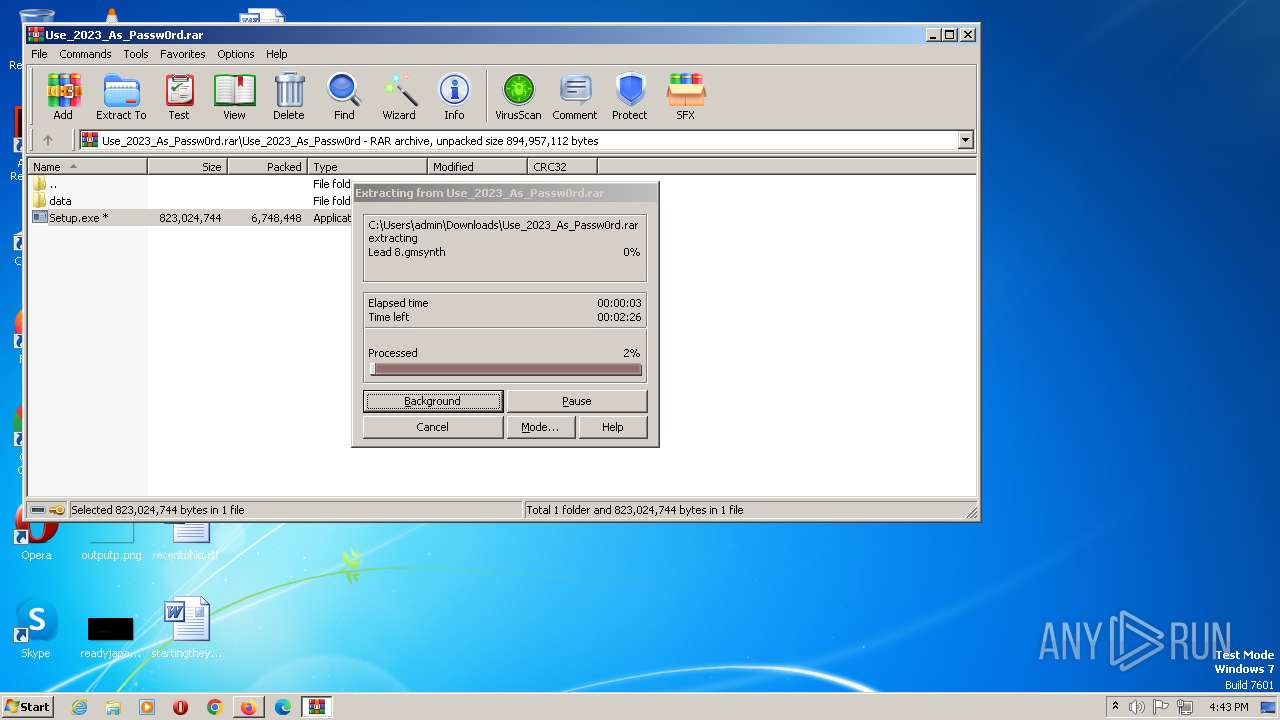
Task: Sort by Modified column header
Action: [478, 167]
